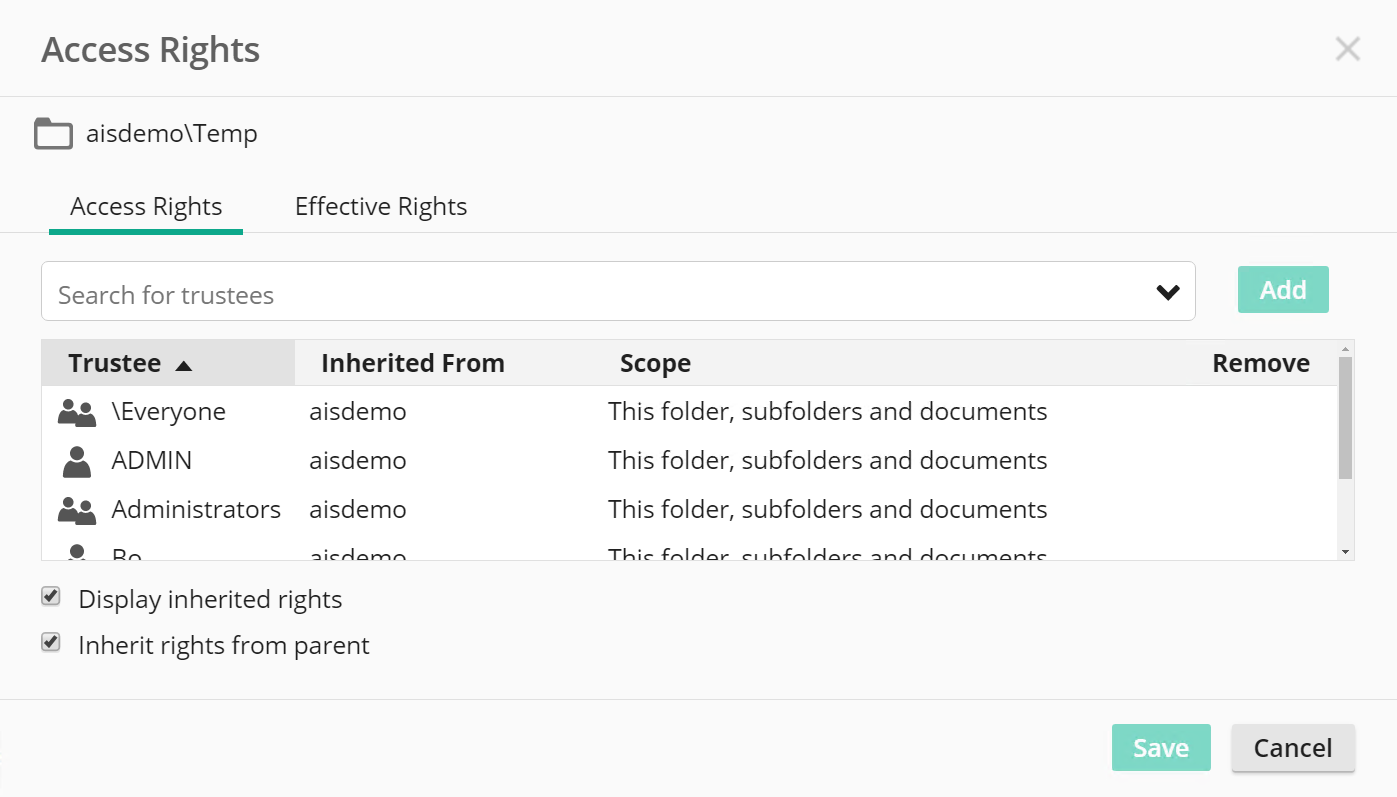Sort by Trustee column arrow
Image resolution: width=1397 pixels, height=797 pixels.
[x=183, y=365]
